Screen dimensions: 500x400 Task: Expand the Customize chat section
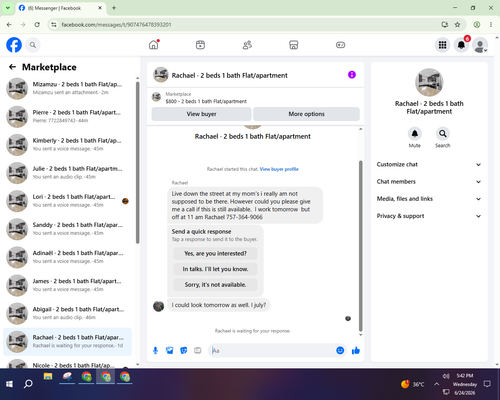[x=429, y=164]
